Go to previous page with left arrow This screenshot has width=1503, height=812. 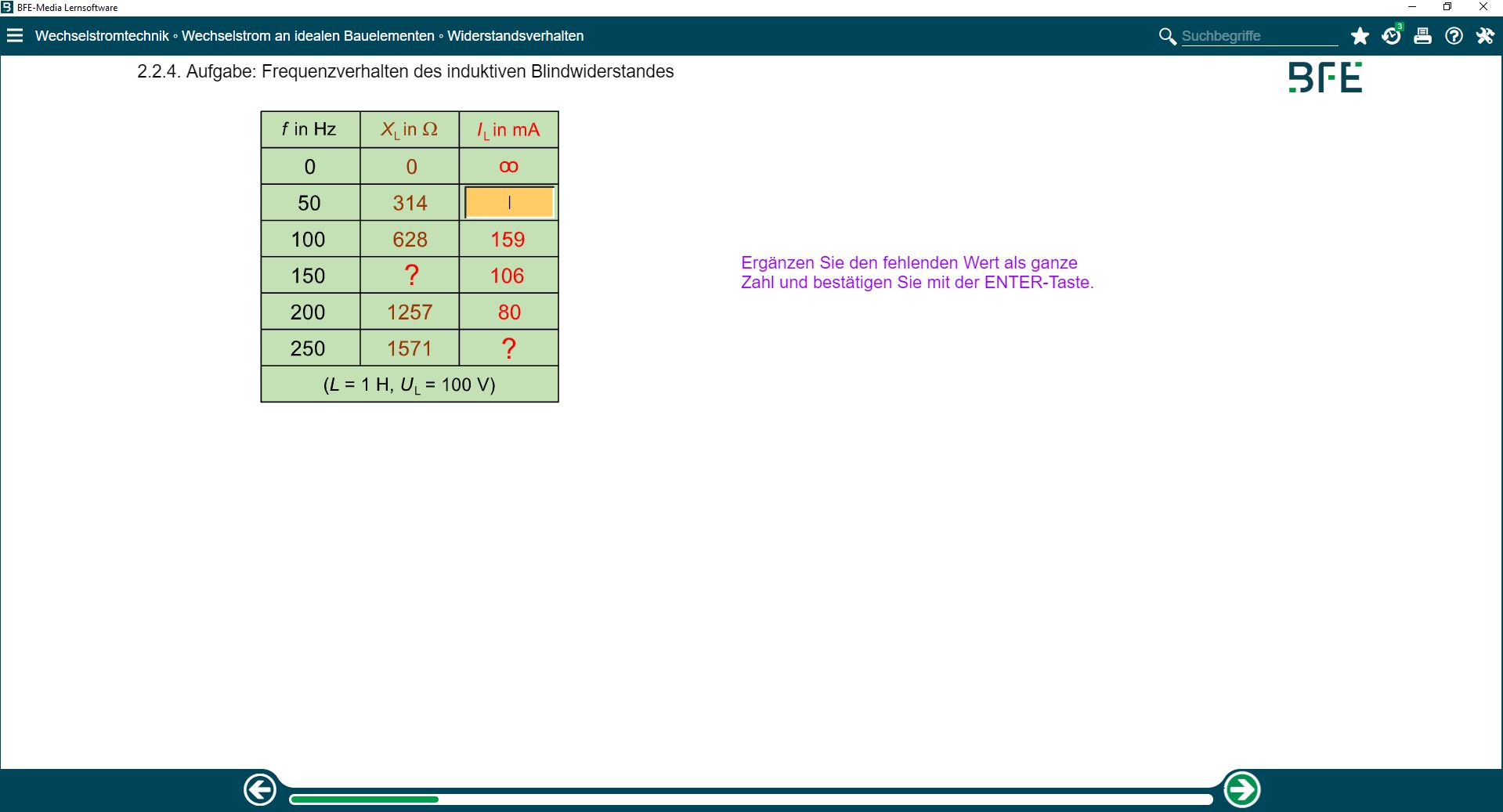(260, 789)
